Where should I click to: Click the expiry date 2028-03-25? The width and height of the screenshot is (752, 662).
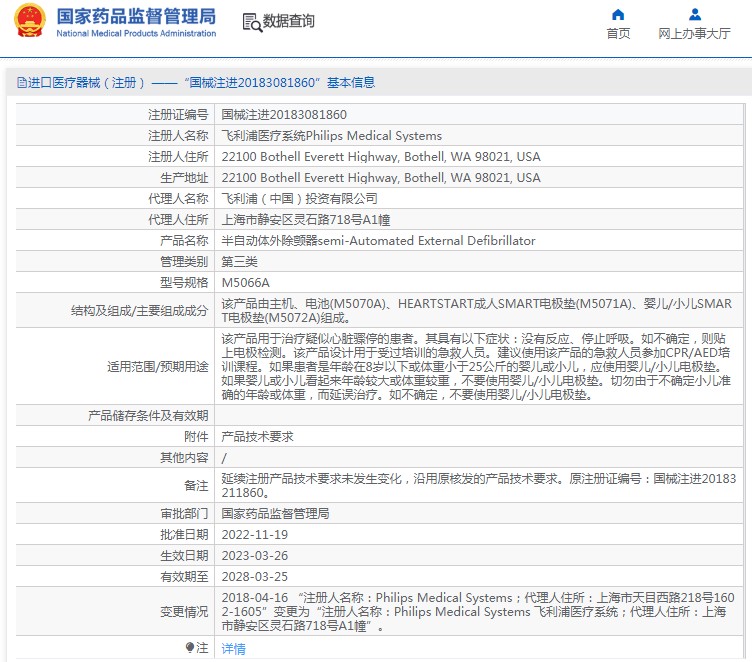(253, 577)
